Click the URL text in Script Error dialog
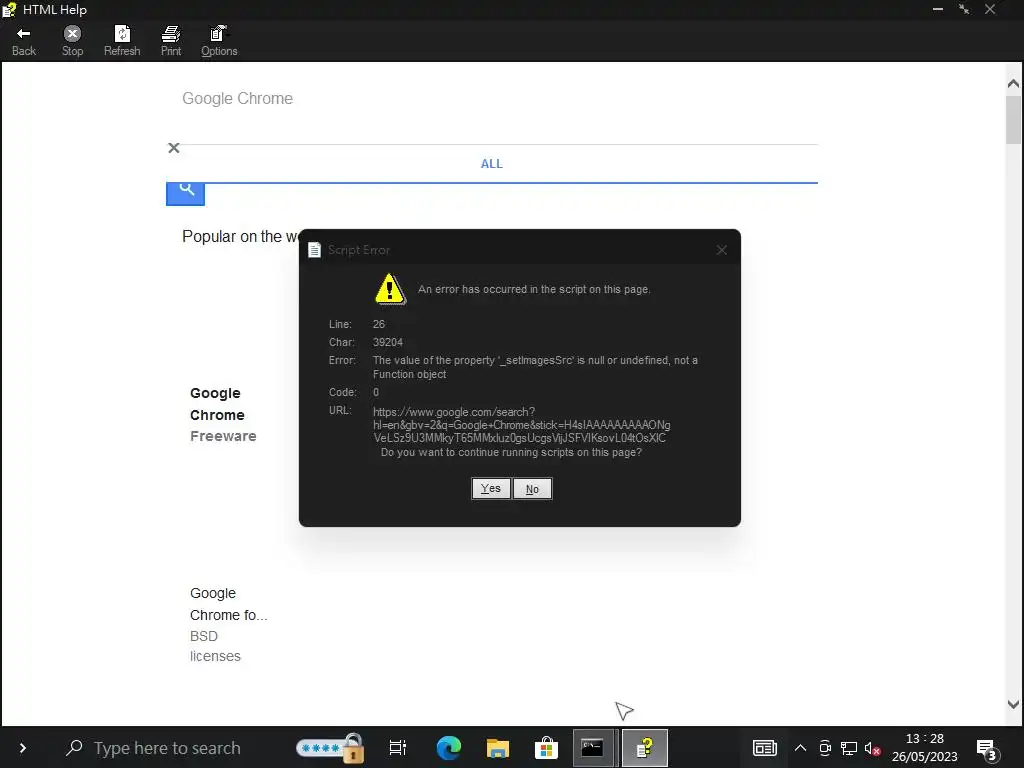 click(521, 425)
